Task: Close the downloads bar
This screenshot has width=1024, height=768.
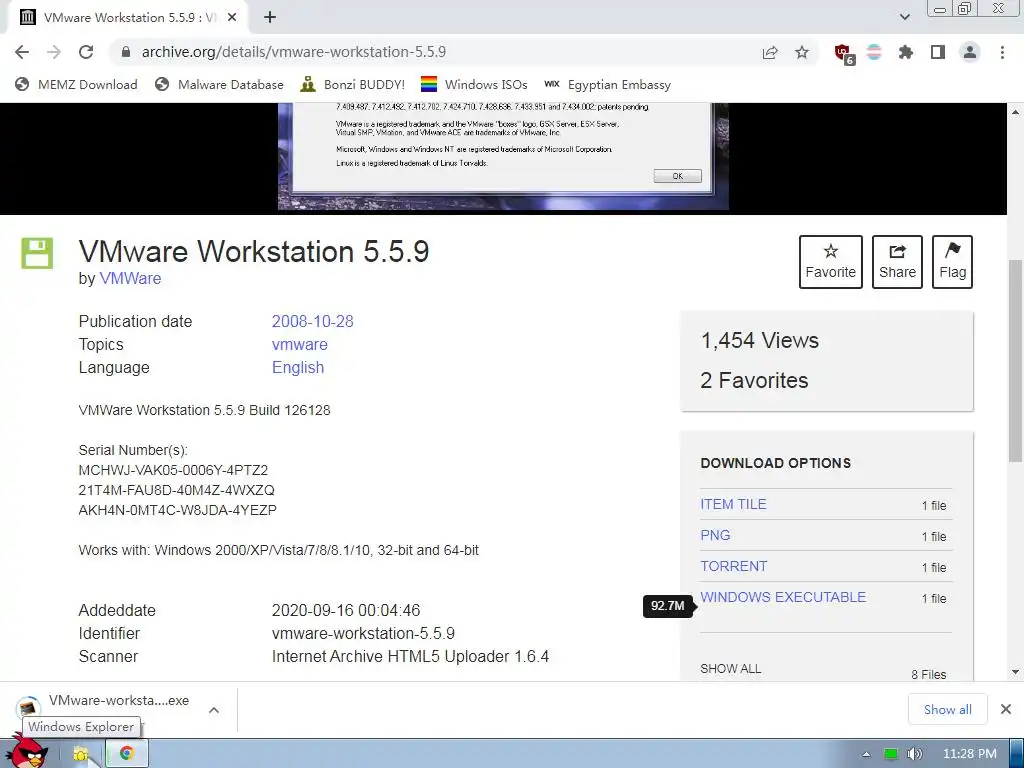Action: pos(1006,709)
